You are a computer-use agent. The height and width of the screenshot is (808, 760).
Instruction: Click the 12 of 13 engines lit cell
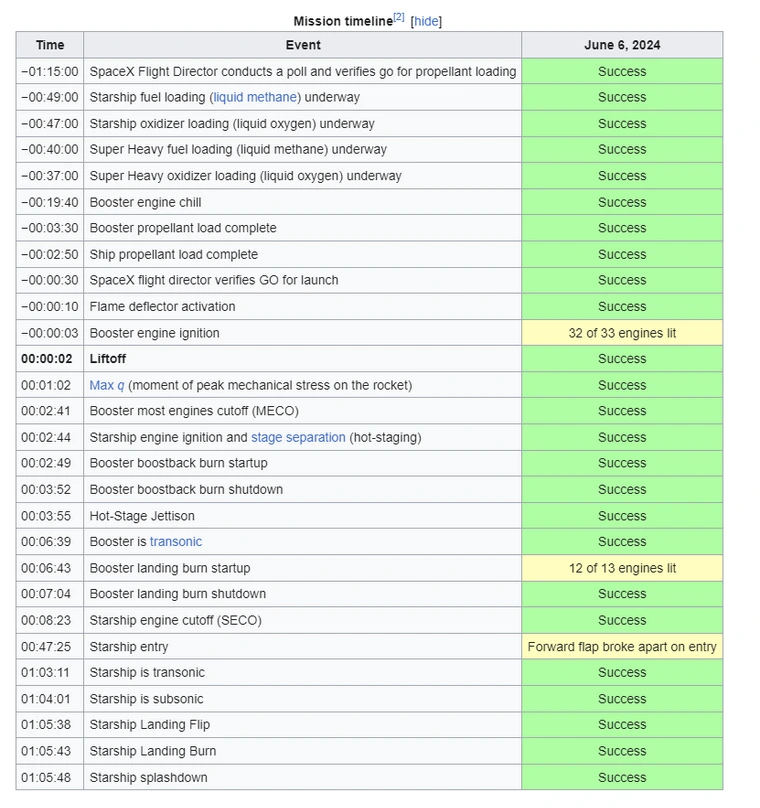pos(622,568)
